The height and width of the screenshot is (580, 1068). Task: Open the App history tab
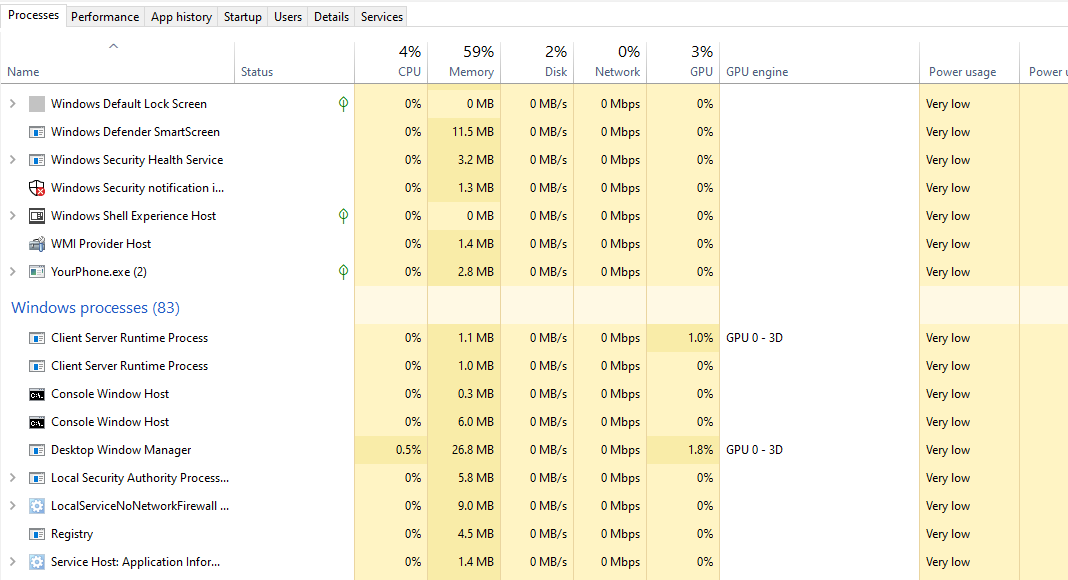click(181, 16)
